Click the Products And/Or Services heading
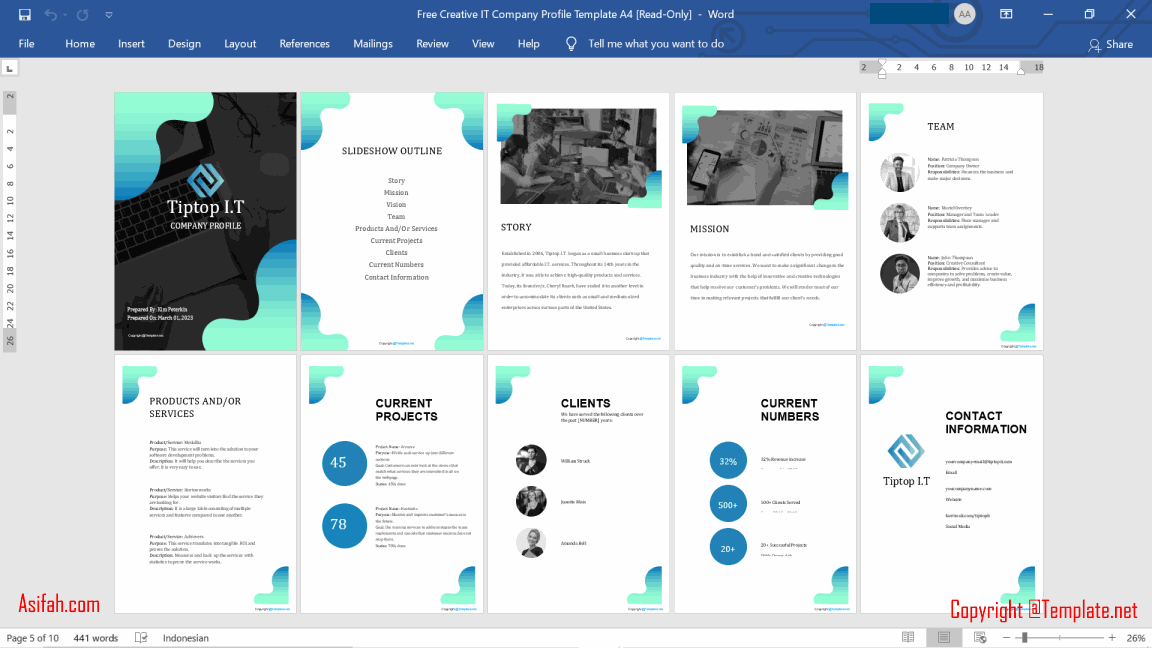The width and height of the screenshot is (1152, 648). (x=195, y=408)
